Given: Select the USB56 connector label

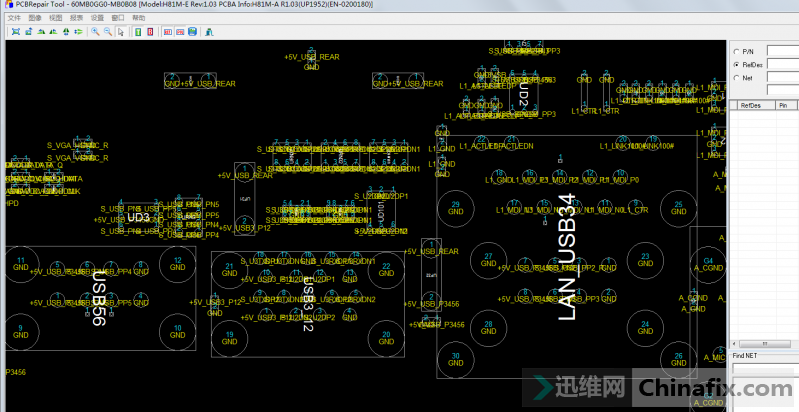Looking at the screenshot, I should [98, 298].
